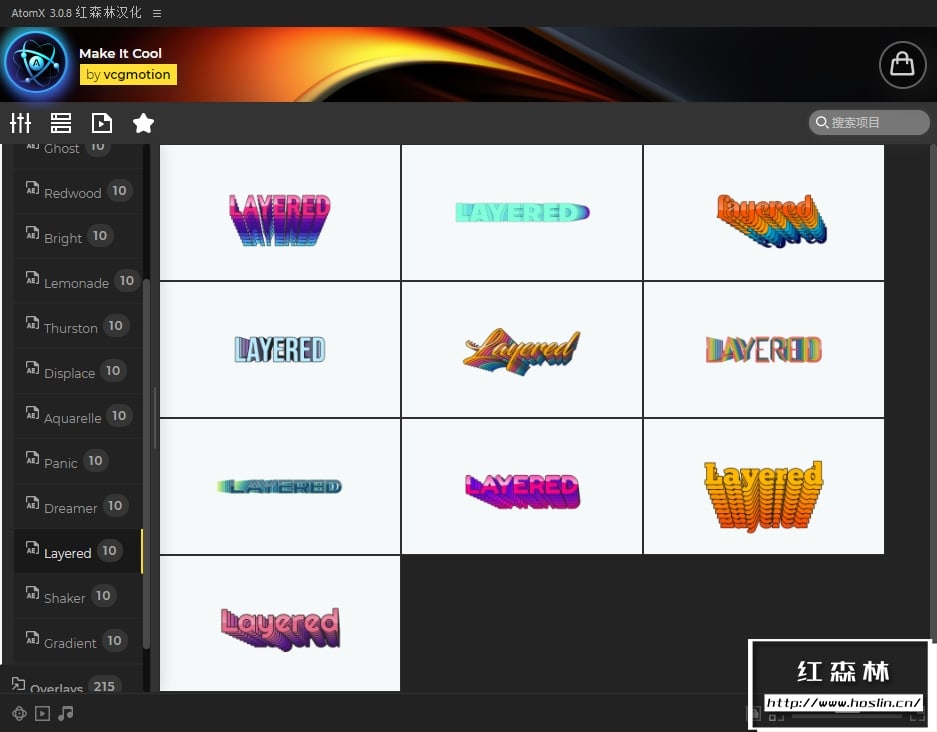Select the Bright category

pyautogui.click(x=78, y=236)
